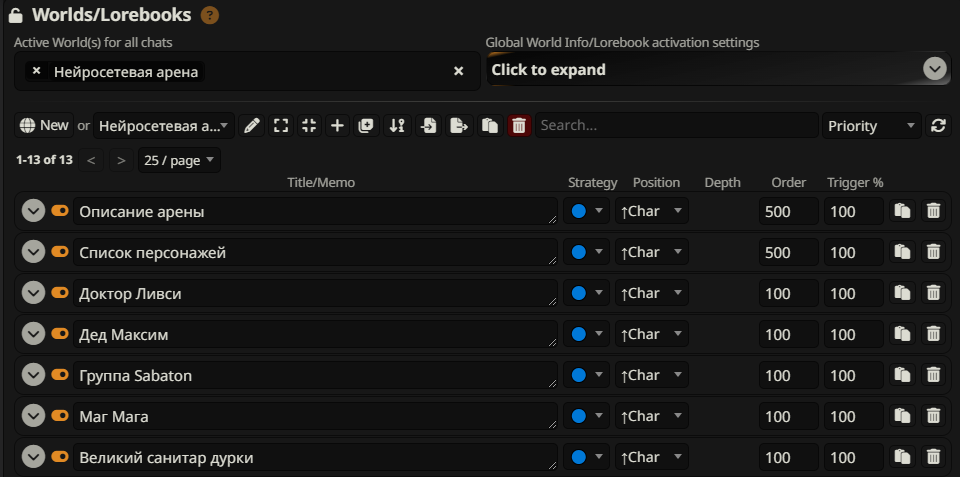The width and height of the screenshot is (960, 477).
Task: Click the Search entries field
Action: (x=677, y=126)
